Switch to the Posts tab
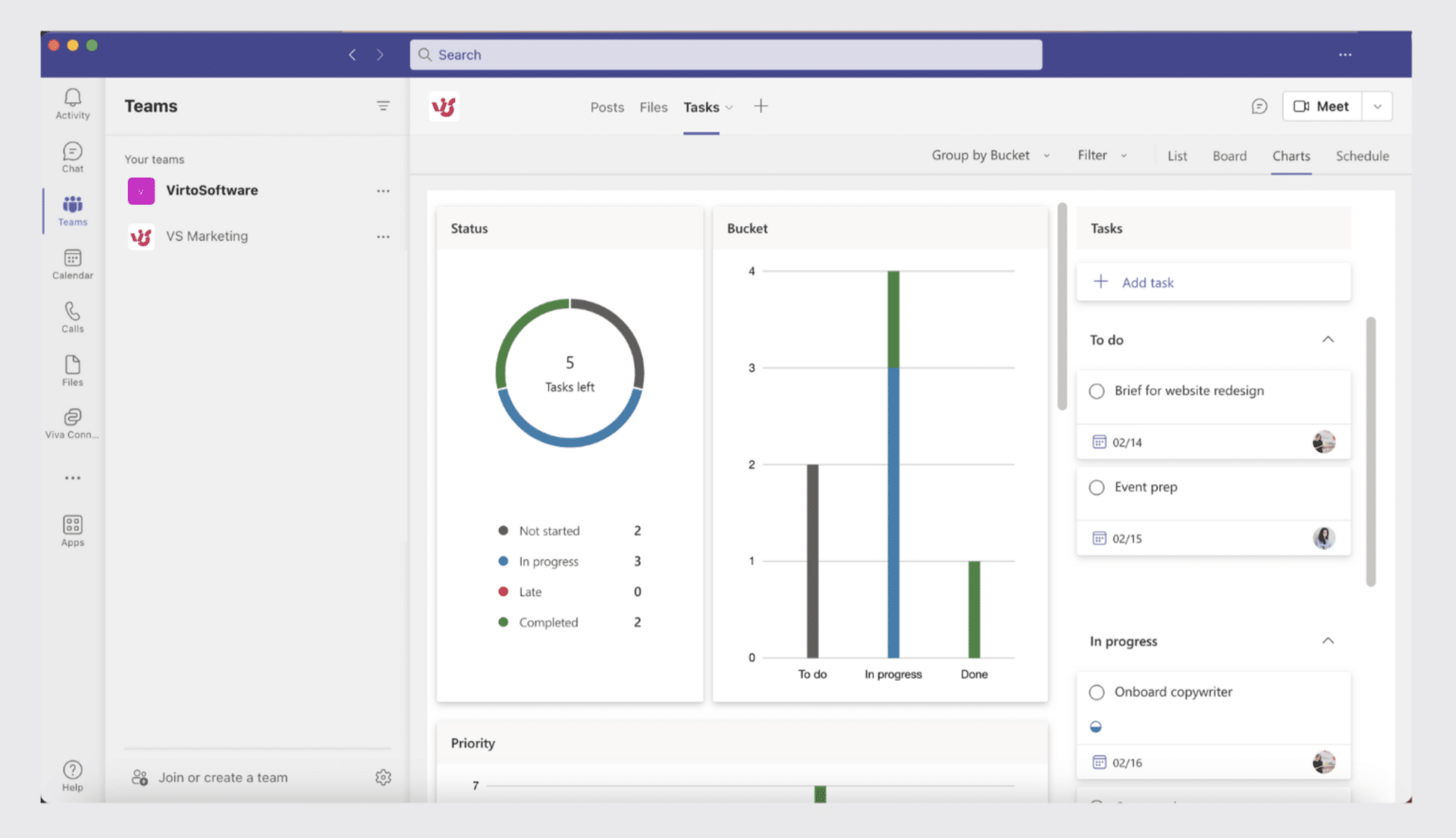 point(606,107)
